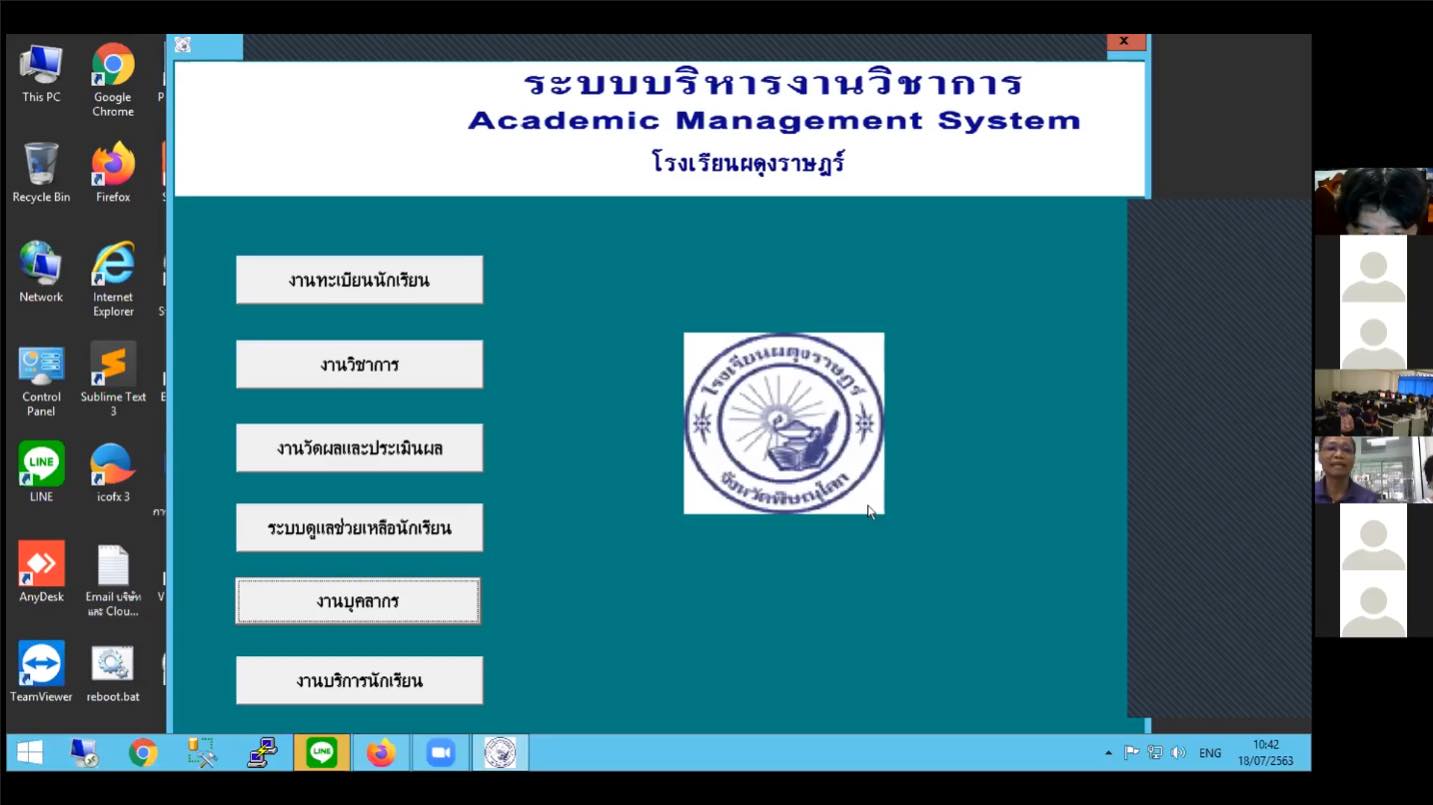Open Google Chrome desktop shortcut
Viewport: 1433px width, 805px height.
[x=113, y=68]
